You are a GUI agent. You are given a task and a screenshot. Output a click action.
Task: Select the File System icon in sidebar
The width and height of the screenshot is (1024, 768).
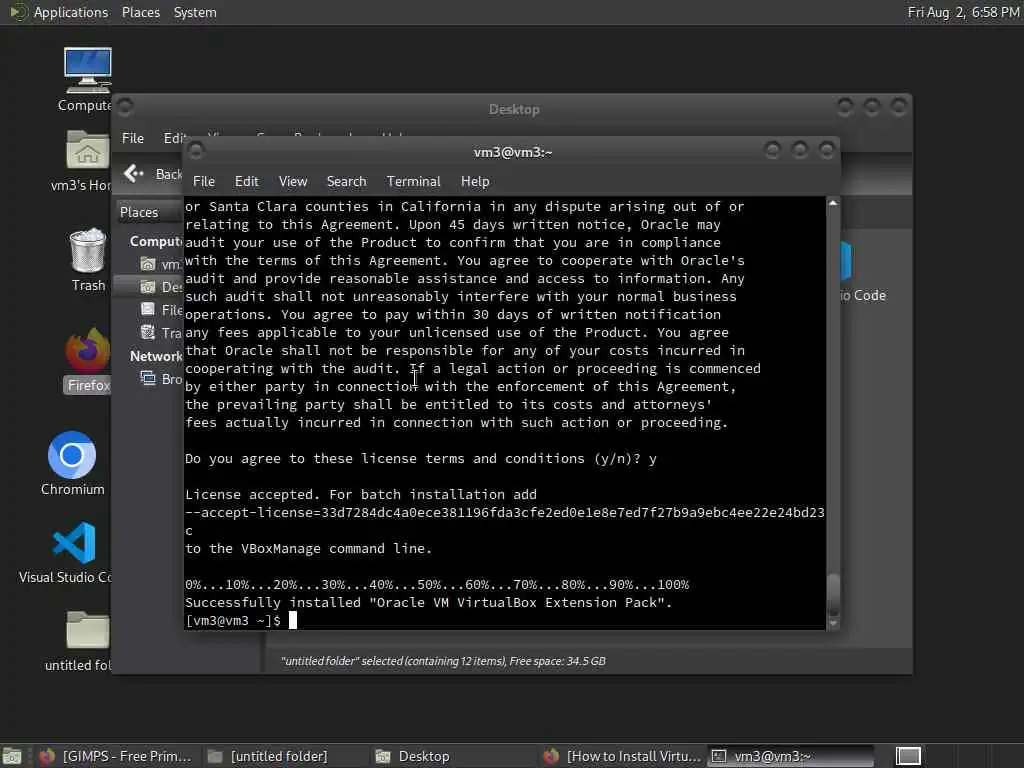click(148, 310)
